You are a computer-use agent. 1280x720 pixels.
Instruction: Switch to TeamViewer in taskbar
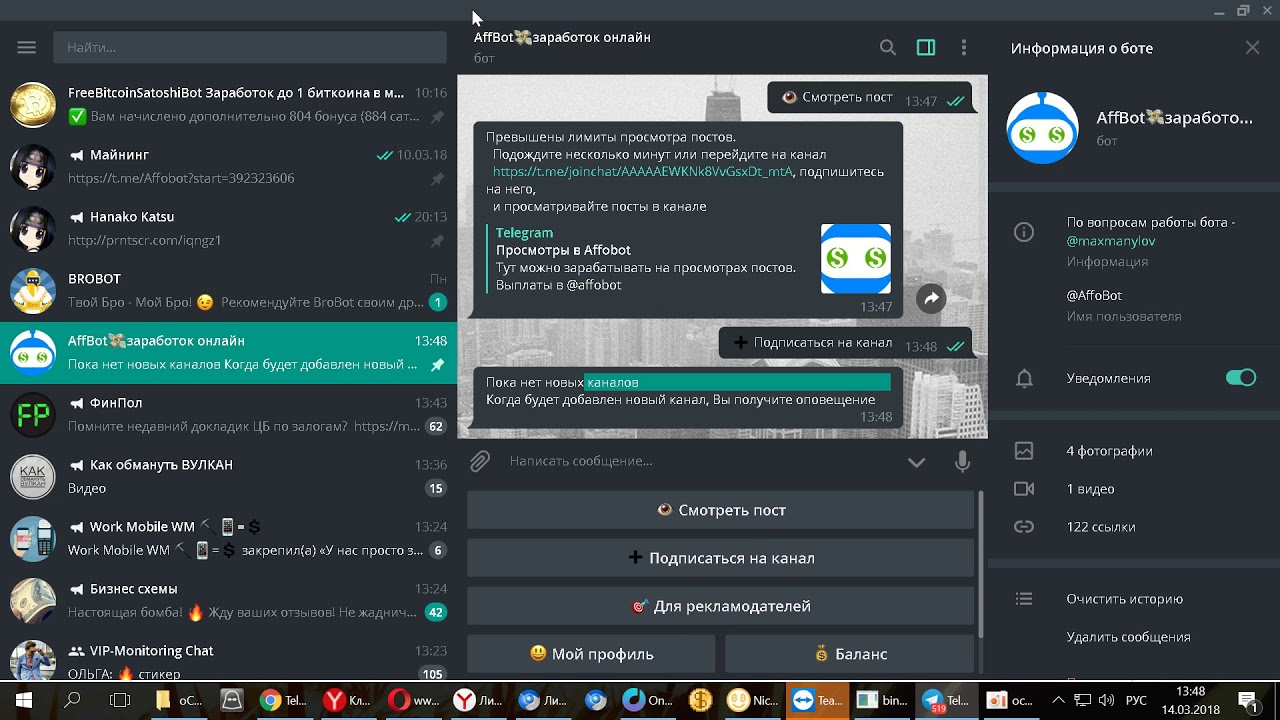pos(817,700)
